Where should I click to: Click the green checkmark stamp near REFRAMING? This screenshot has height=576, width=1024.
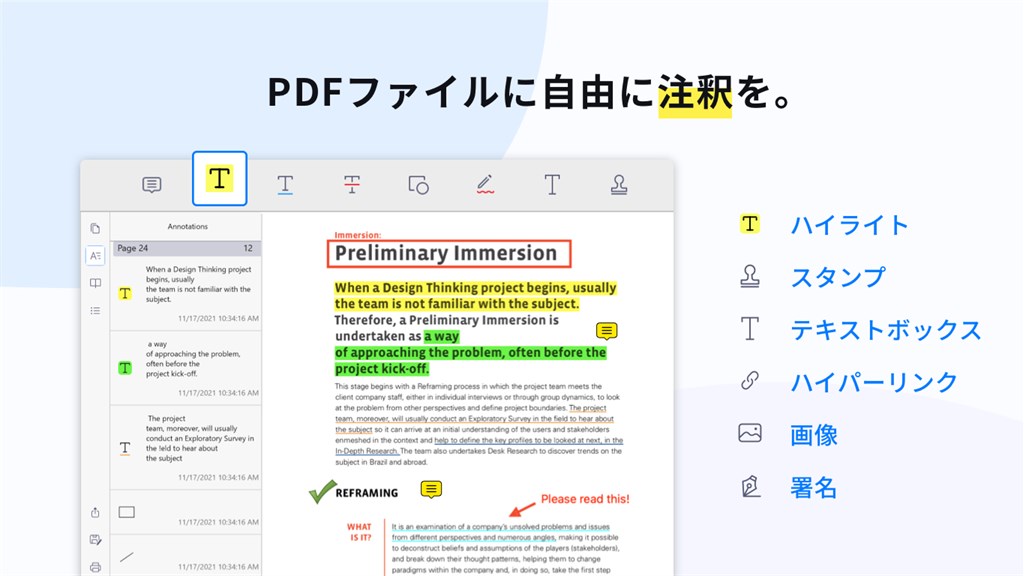pos(322,491)
